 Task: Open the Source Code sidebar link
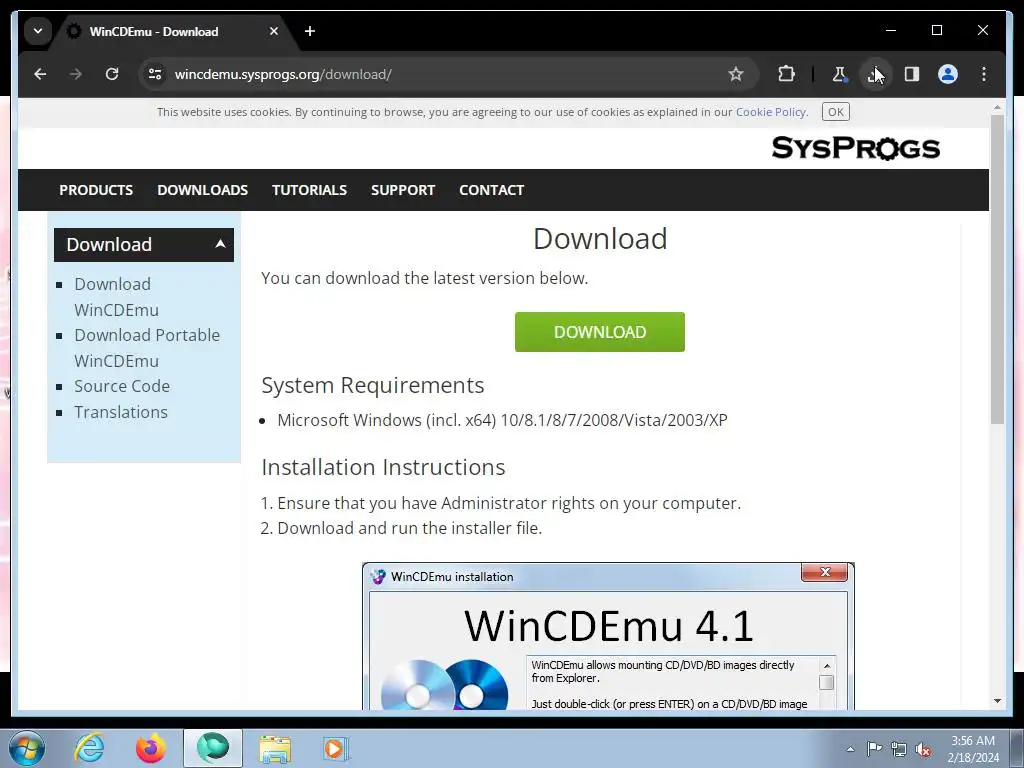pos(122,386)
